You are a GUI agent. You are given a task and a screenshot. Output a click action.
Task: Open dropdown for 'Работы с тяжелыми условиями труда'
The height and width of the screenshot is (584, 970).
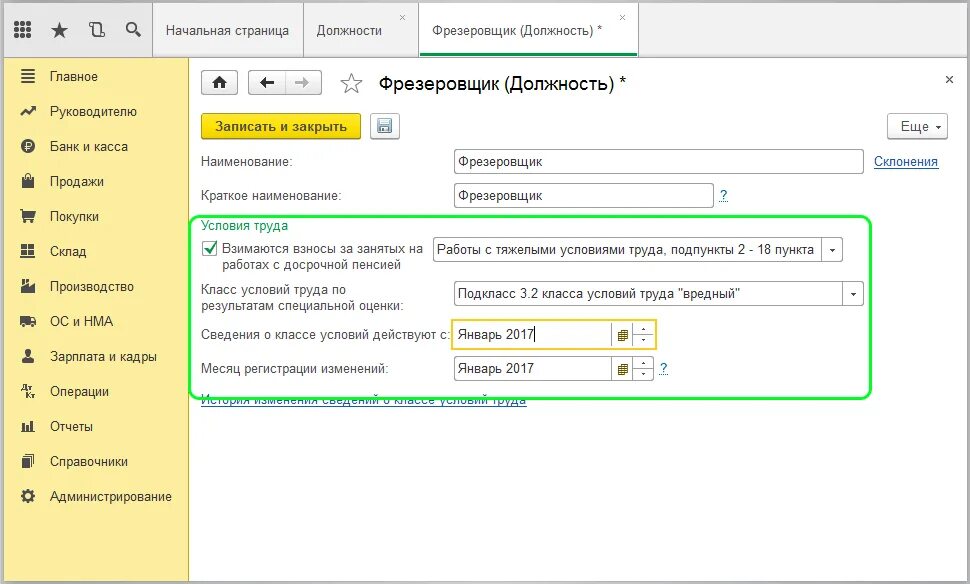[x=831, y=249]
